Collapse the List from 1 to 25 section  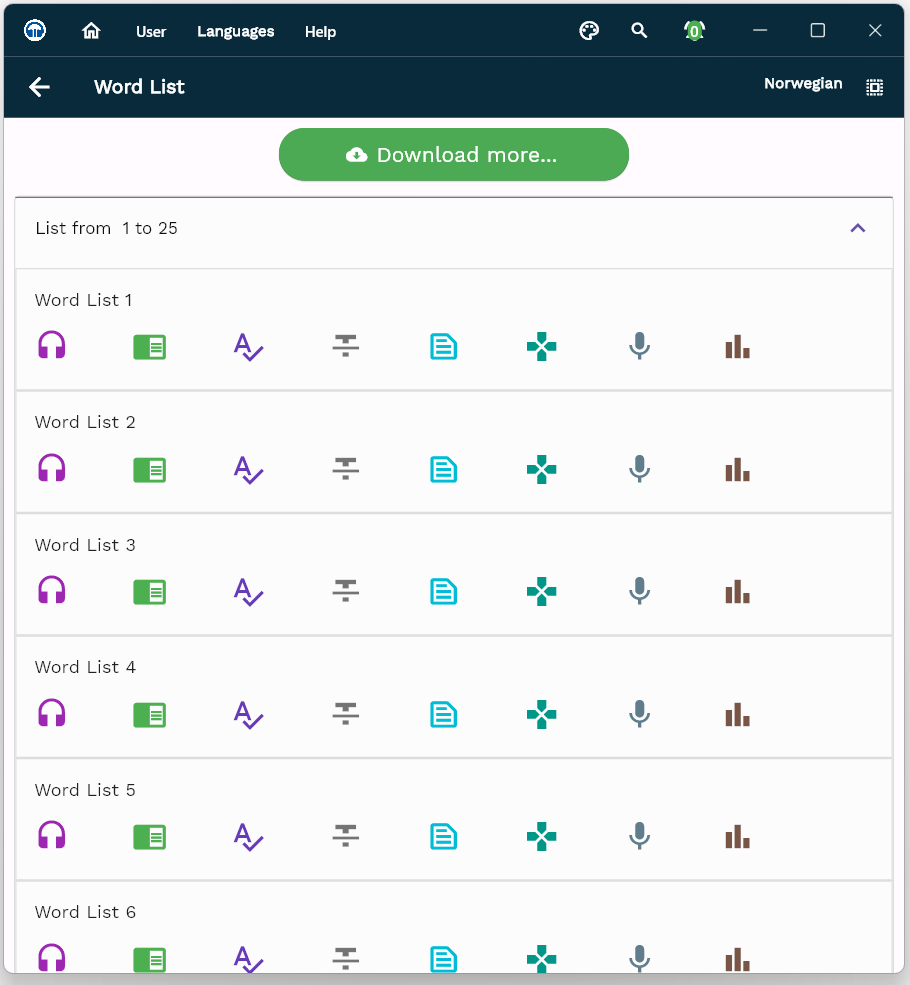(x=857, y=228)
